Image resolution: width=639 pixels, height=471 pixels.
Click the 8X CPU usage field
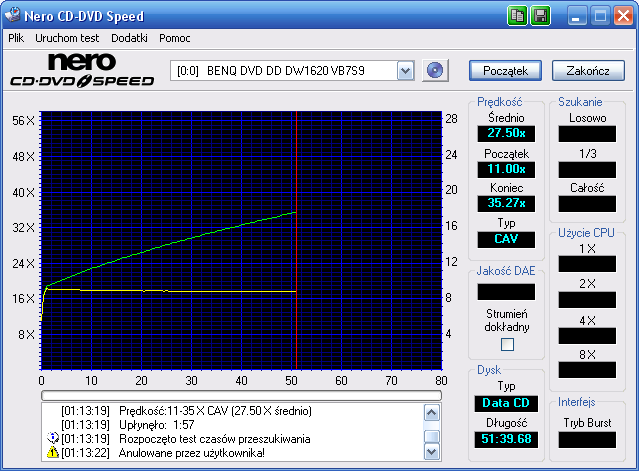pyautogui.click(x=587, y=370)
